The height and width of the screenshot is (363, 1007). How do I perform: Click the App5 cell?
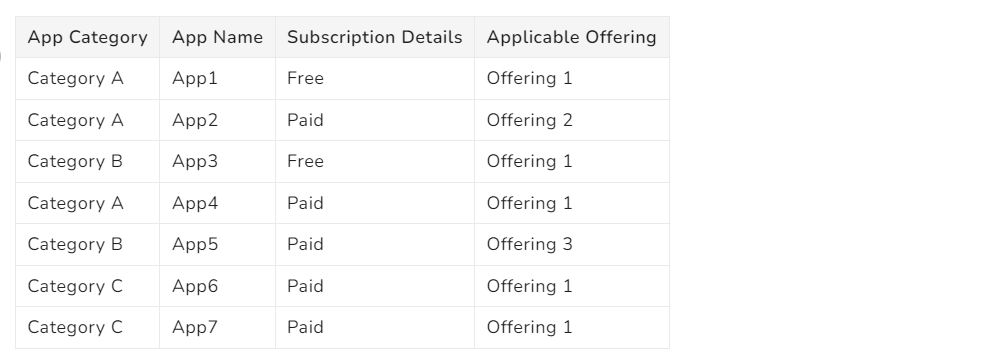pyautogui.click(x=217, y=244)
